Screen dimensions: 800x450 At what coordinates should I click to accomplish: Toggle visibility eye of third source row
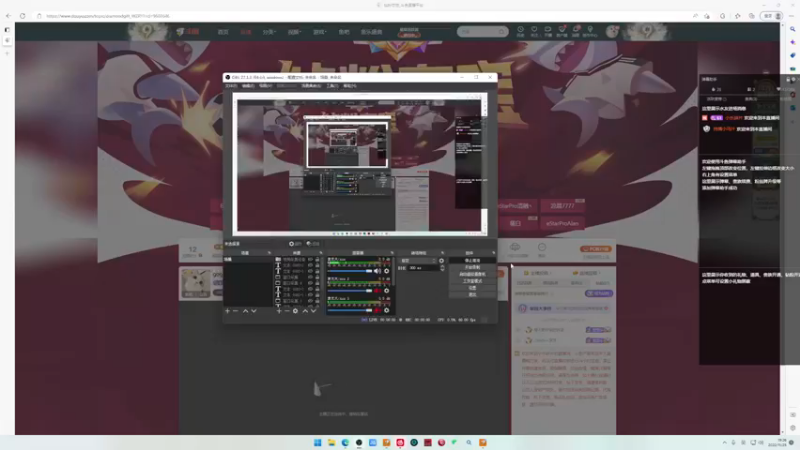pos(310,271)
